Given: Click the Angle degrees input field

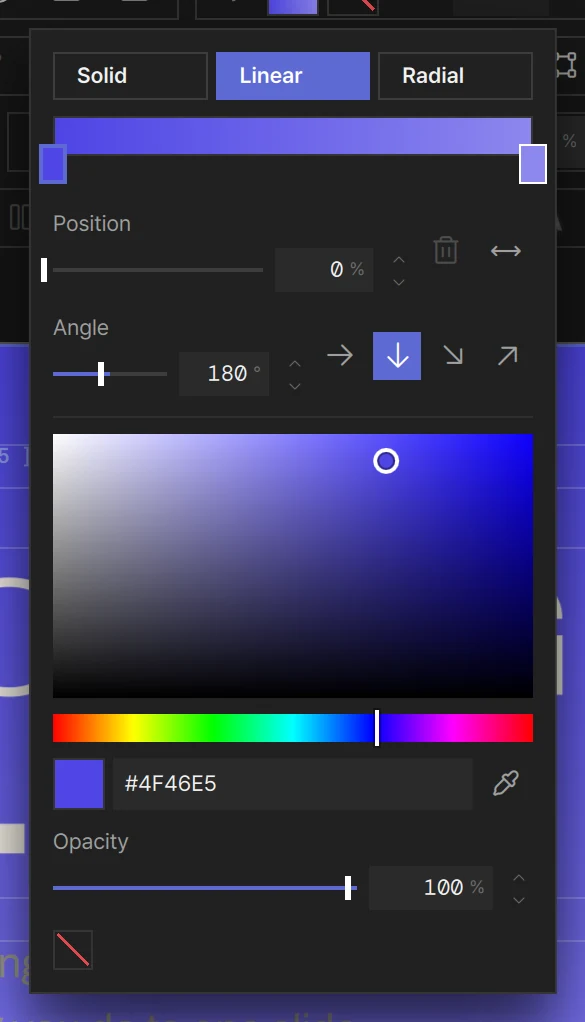Looking at the screenshot, I should tap(224, 373).
